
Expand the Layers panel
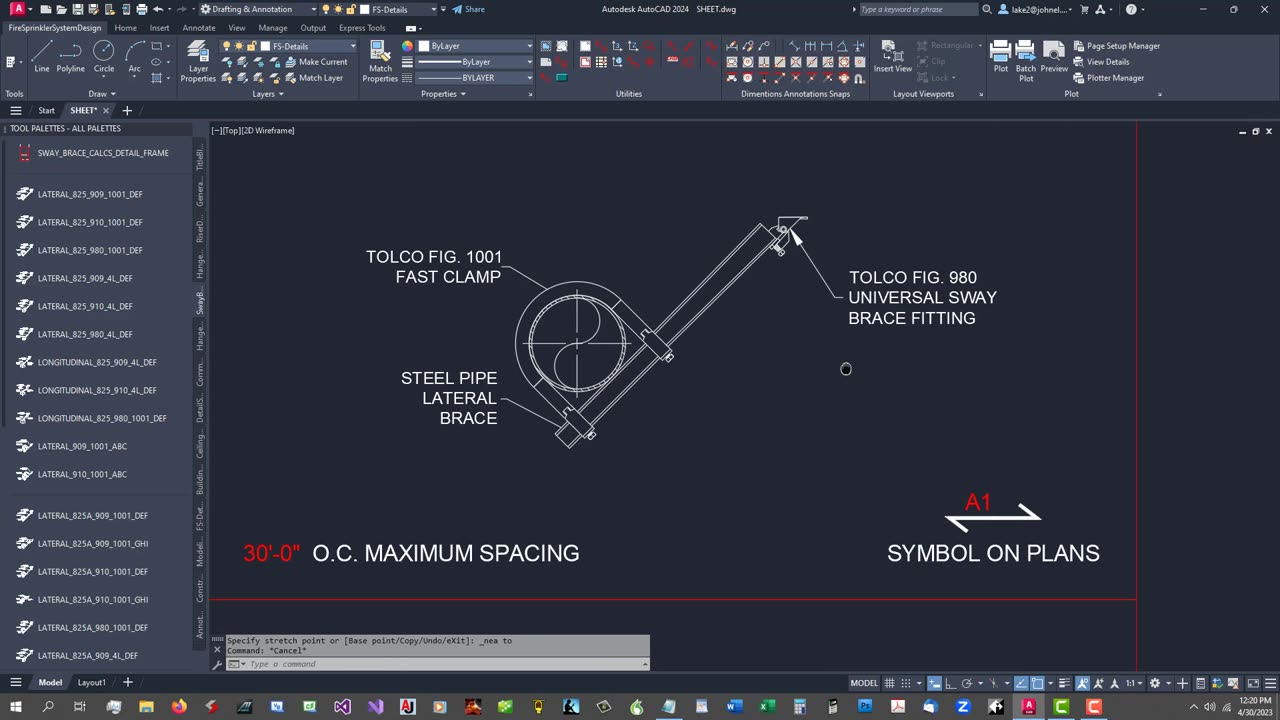point(268,94)
